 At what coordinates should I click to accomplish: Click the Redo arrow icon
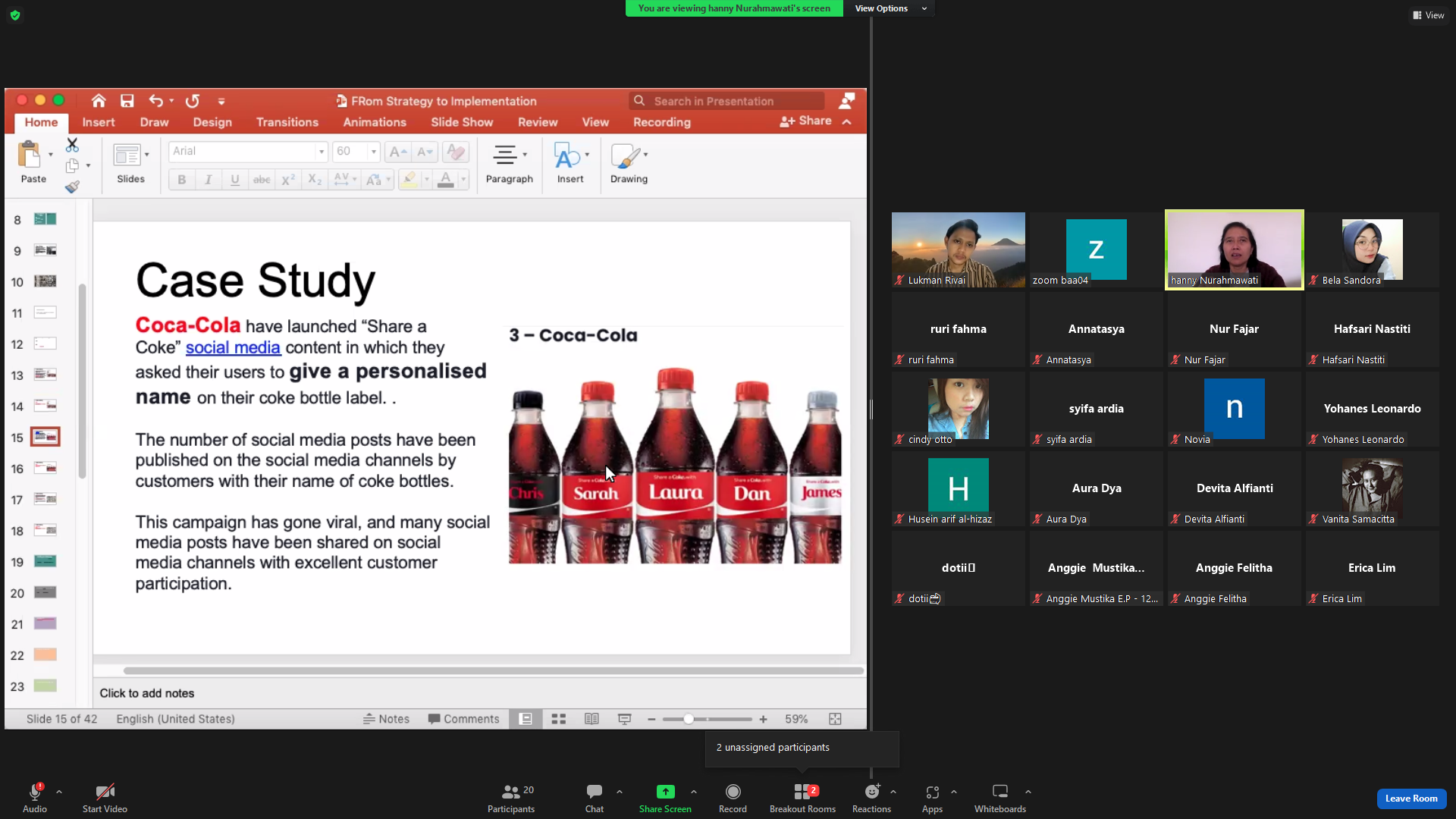click(193, 101)
